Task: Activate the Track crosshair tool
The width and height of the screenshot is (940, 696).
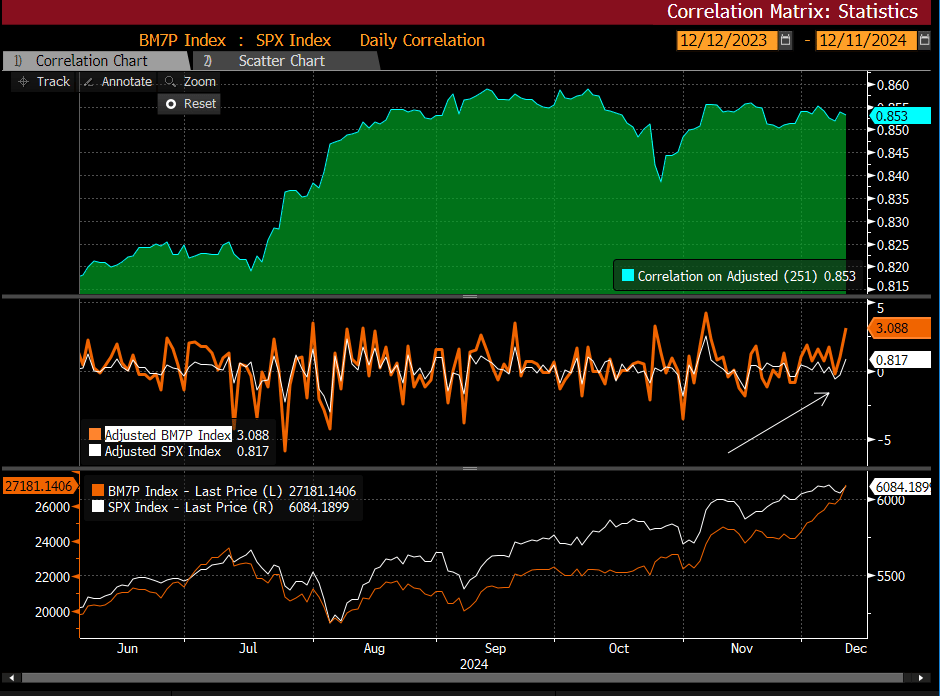Action: pyautogui.click(x=42, y=81)
